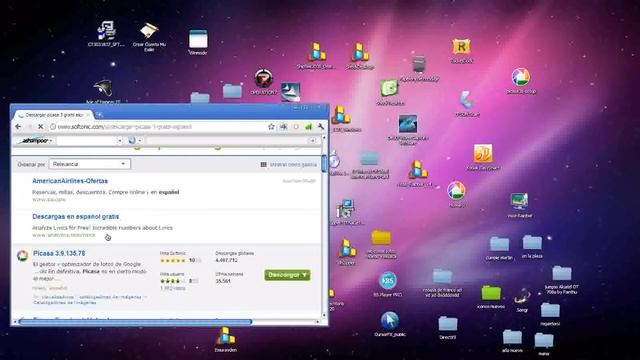Open the green iconos nuevos folder
Image resolution: width=640 pixels, height=360 pixels.
click(491, 297)
